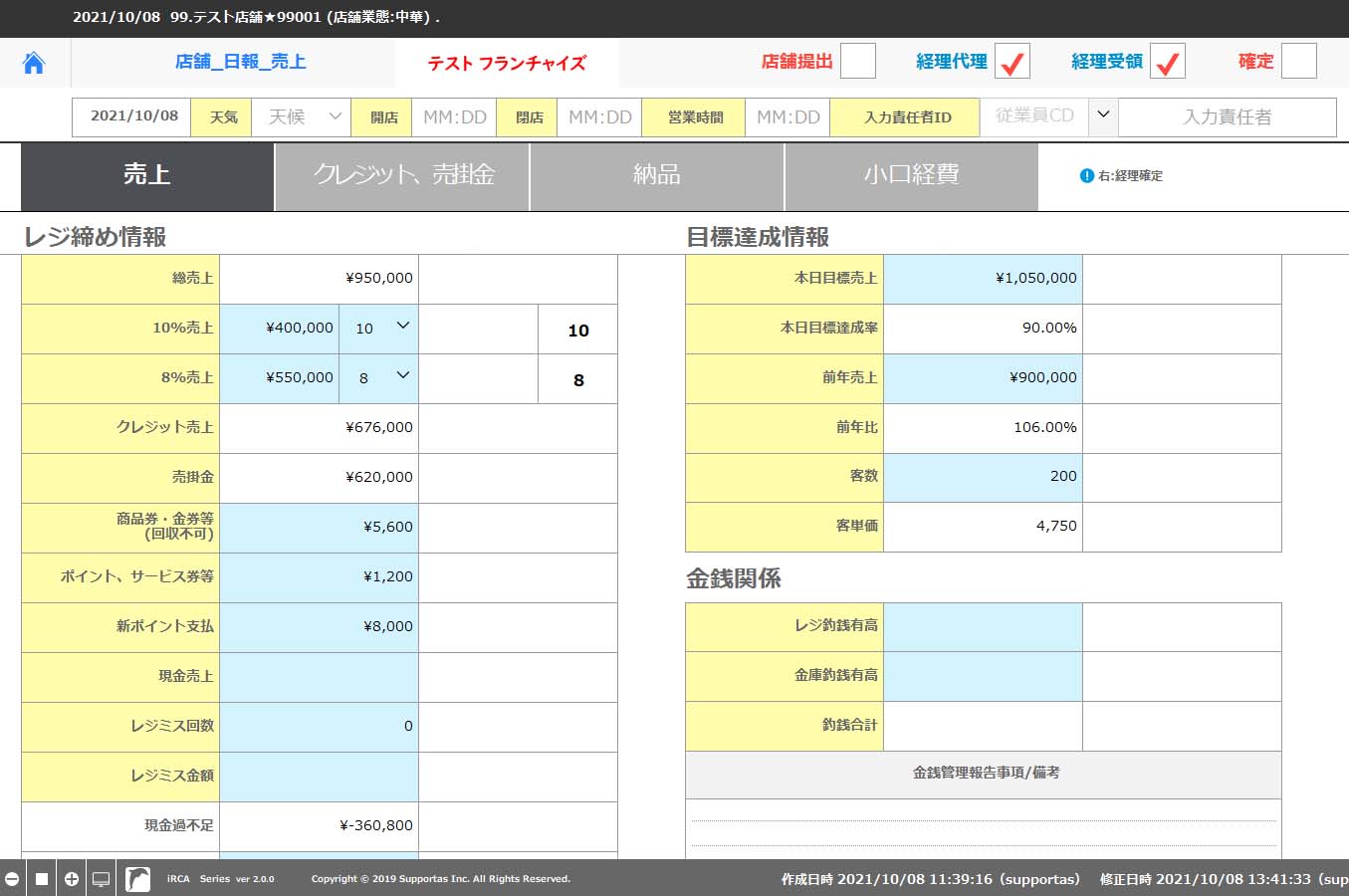Click the home icon

34,63
